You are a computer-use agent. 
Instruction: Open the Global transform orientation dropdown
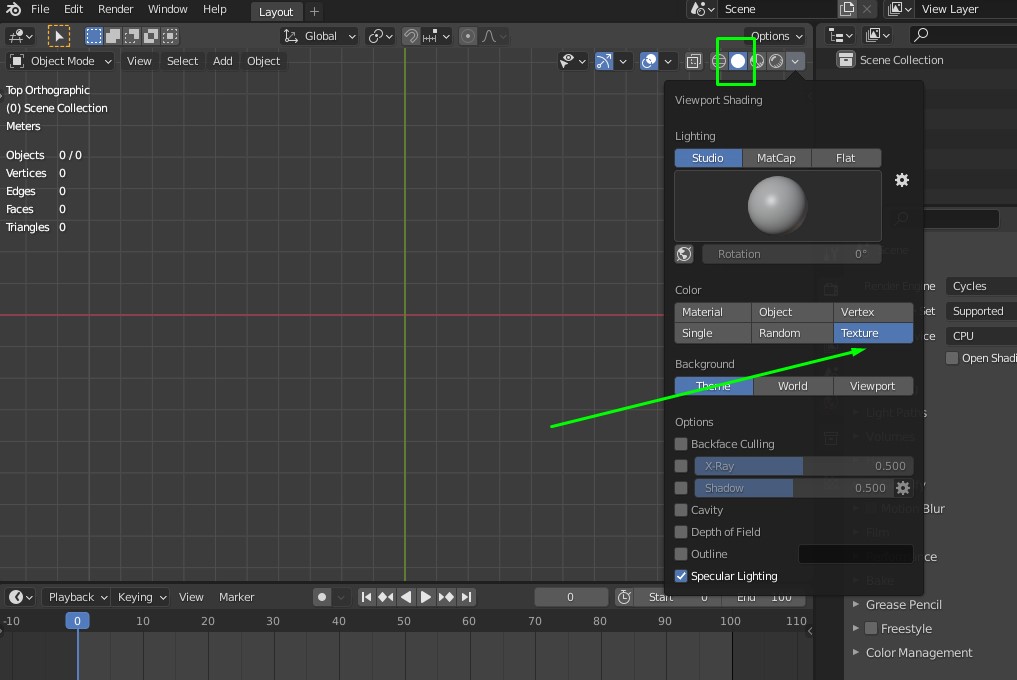click(x=320, y=36)
